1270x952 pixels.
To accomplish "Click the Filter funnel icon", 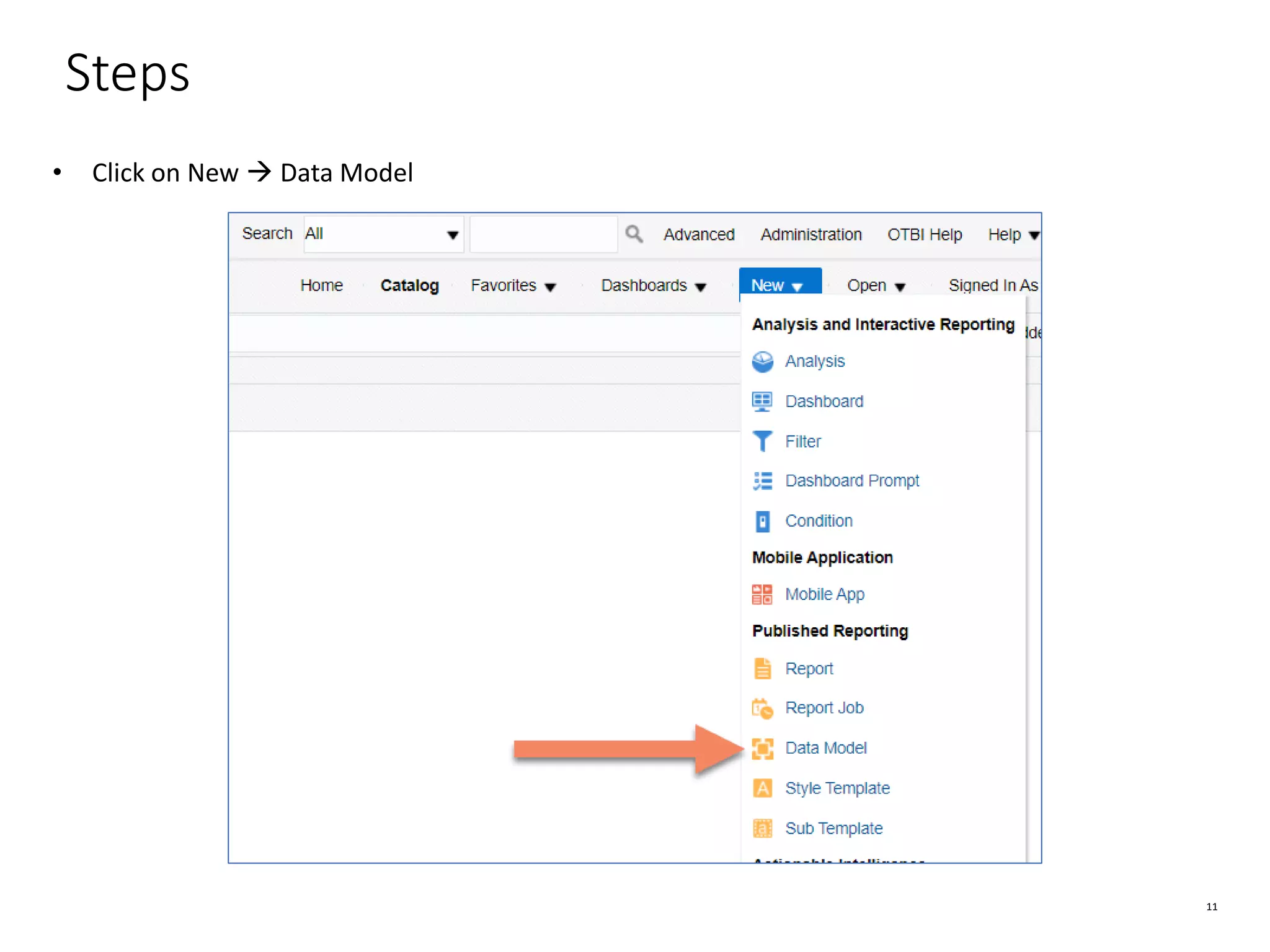I will (762, 441).
